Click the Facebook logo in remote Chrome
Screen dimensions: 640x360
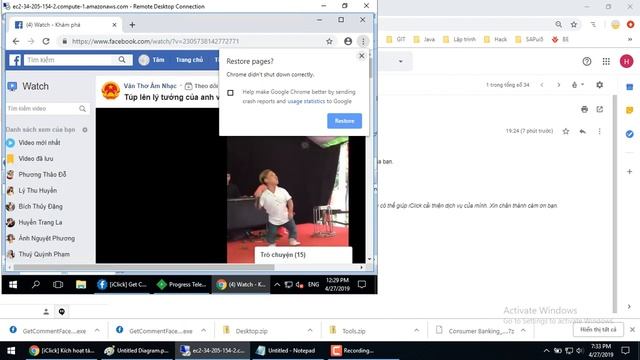pyautogui.click(x=15, y=60)
